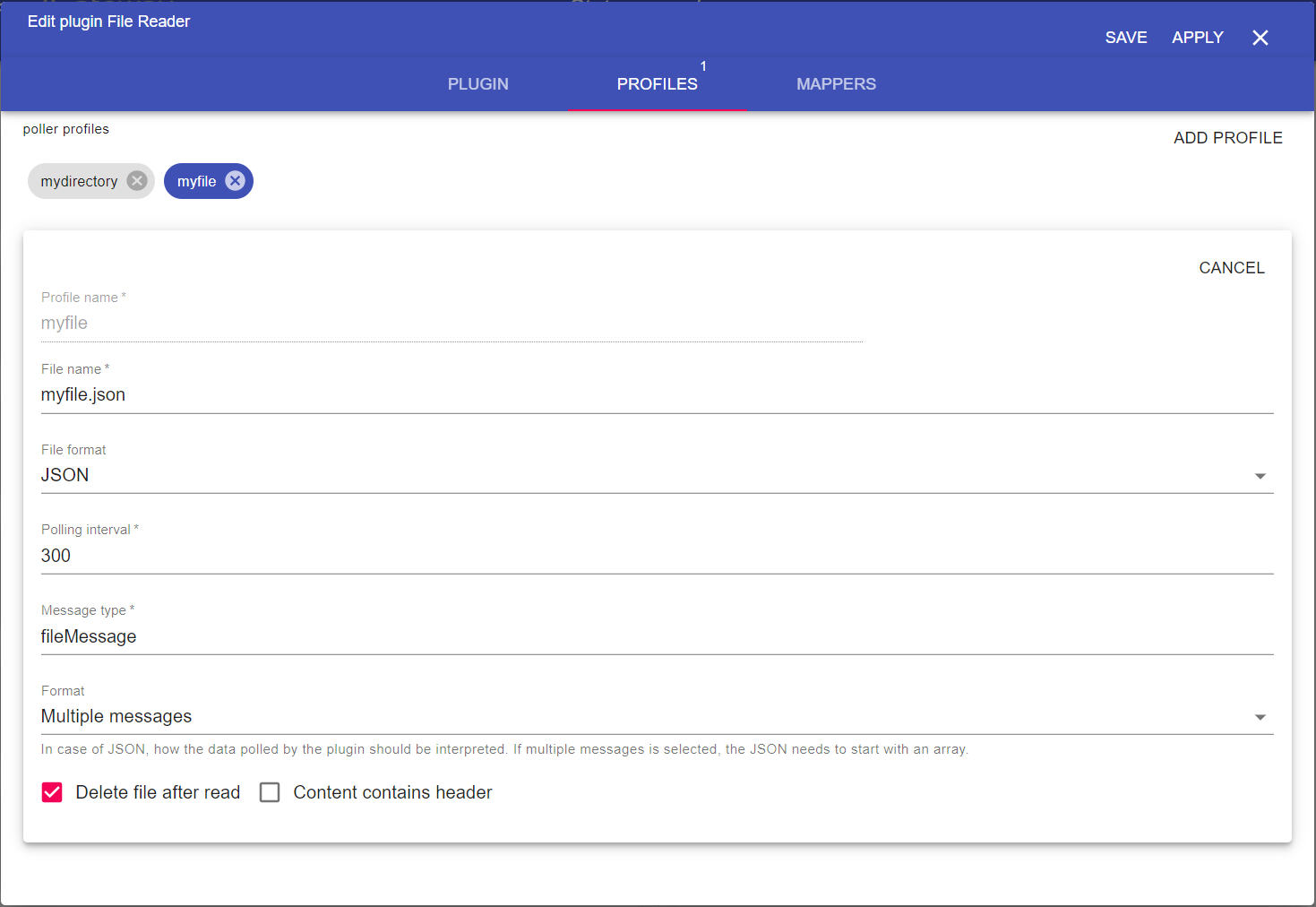This screenshot has height=907, width=1316.
Task: Enable Content contains header checkbox
Action: 270,792
